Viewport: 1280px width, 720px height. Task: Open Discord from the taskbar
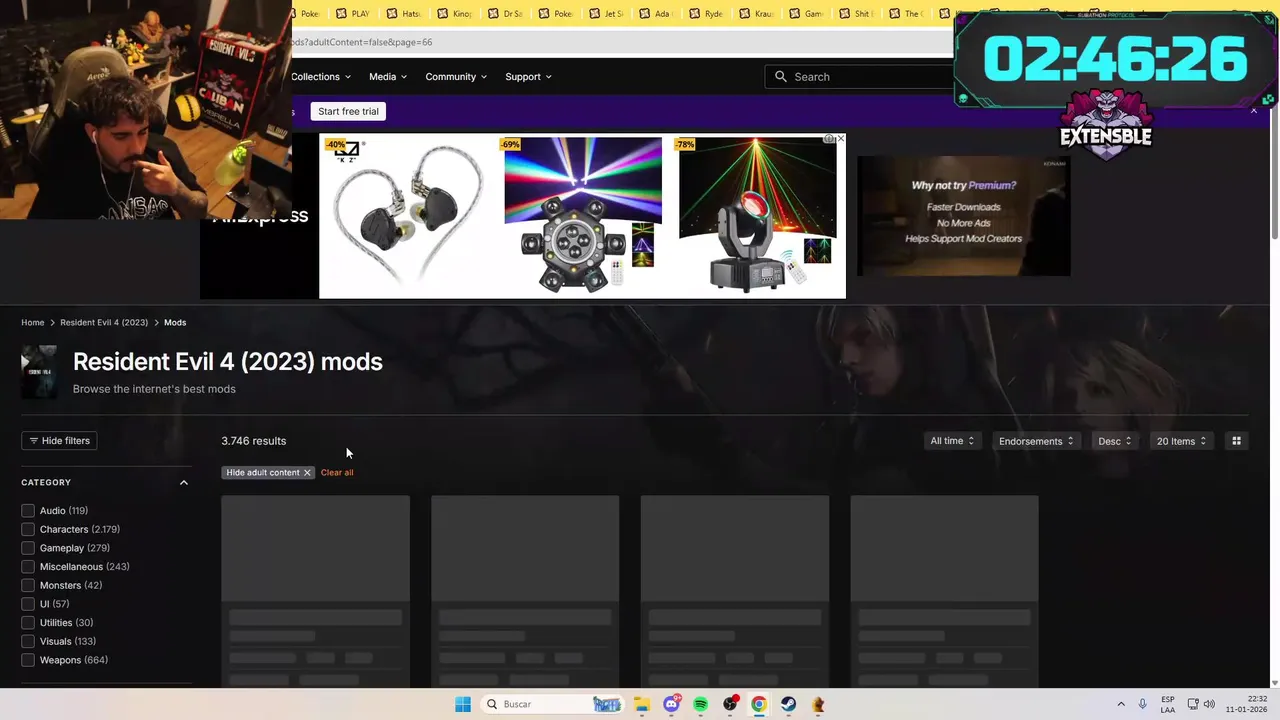click(671, 704)
